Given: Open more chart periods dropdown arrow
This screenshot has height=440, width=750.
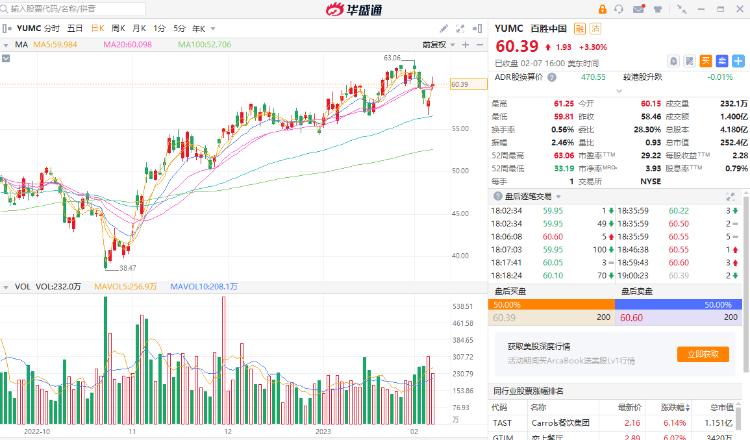Looking at the screenshot, I should tap(213, 29).
